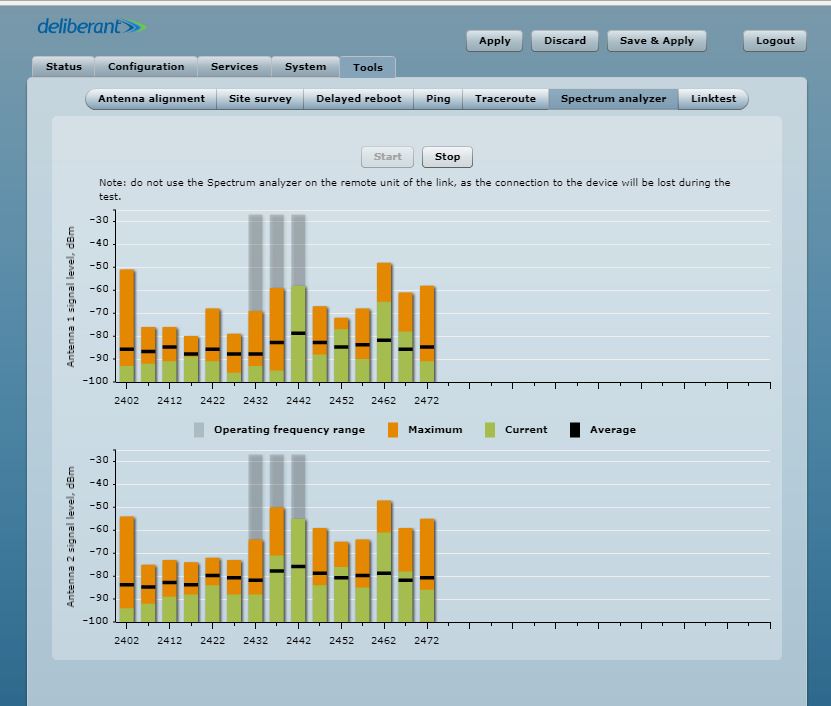The height and width of the screenshot is (706, 831).
Task: Click the Antenna 2 bar at 2462 MHz
Action: point(384,561)
